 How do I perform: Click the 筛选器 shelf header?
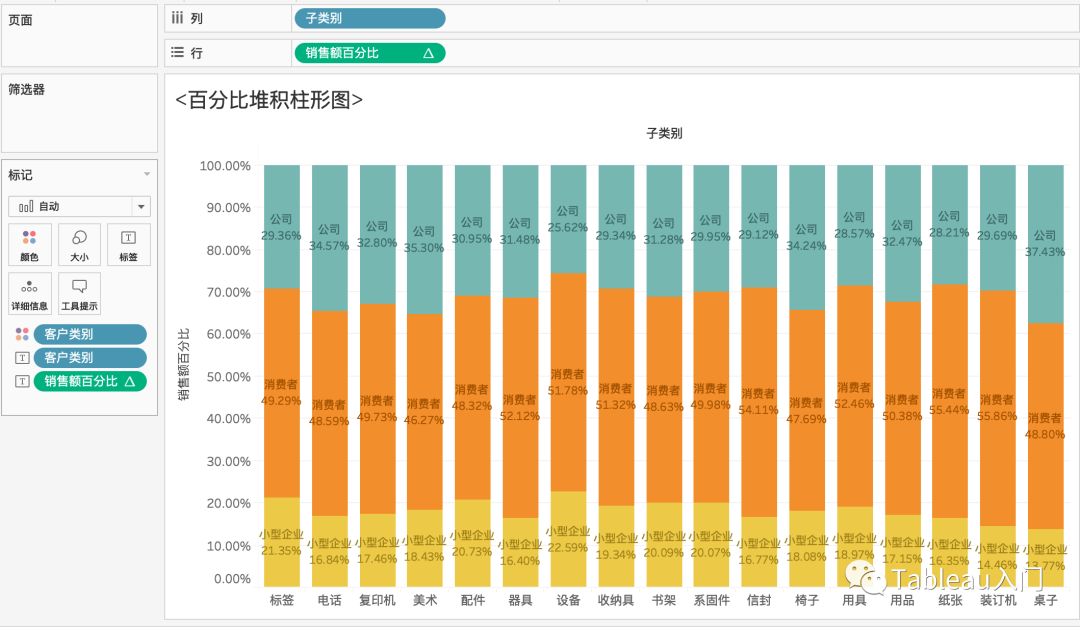coord(26,88)
